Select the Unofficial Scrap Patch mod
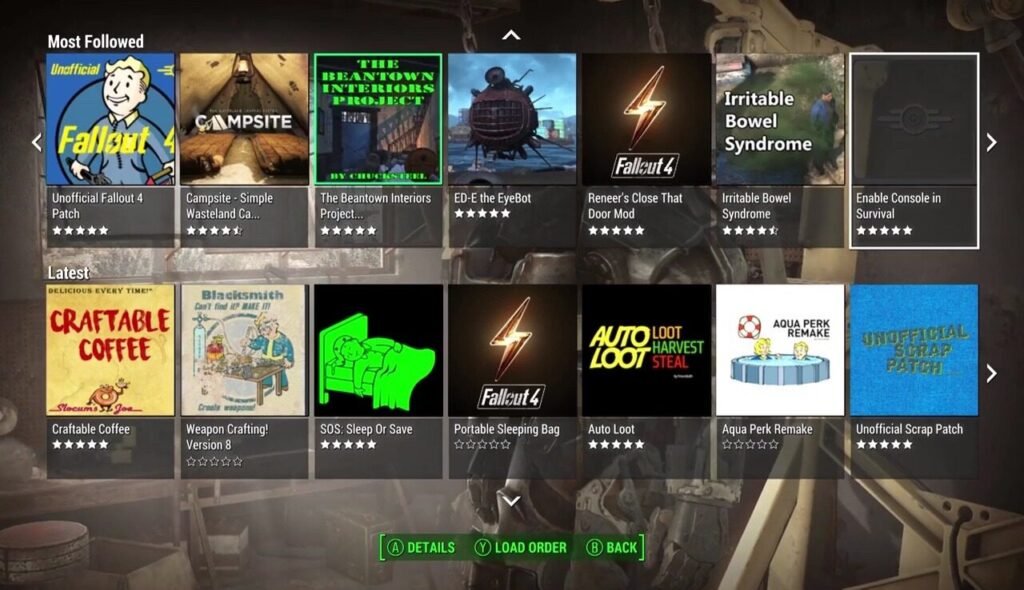The width and height of the screenshot is (1024, 590). [x=914, y=381]
